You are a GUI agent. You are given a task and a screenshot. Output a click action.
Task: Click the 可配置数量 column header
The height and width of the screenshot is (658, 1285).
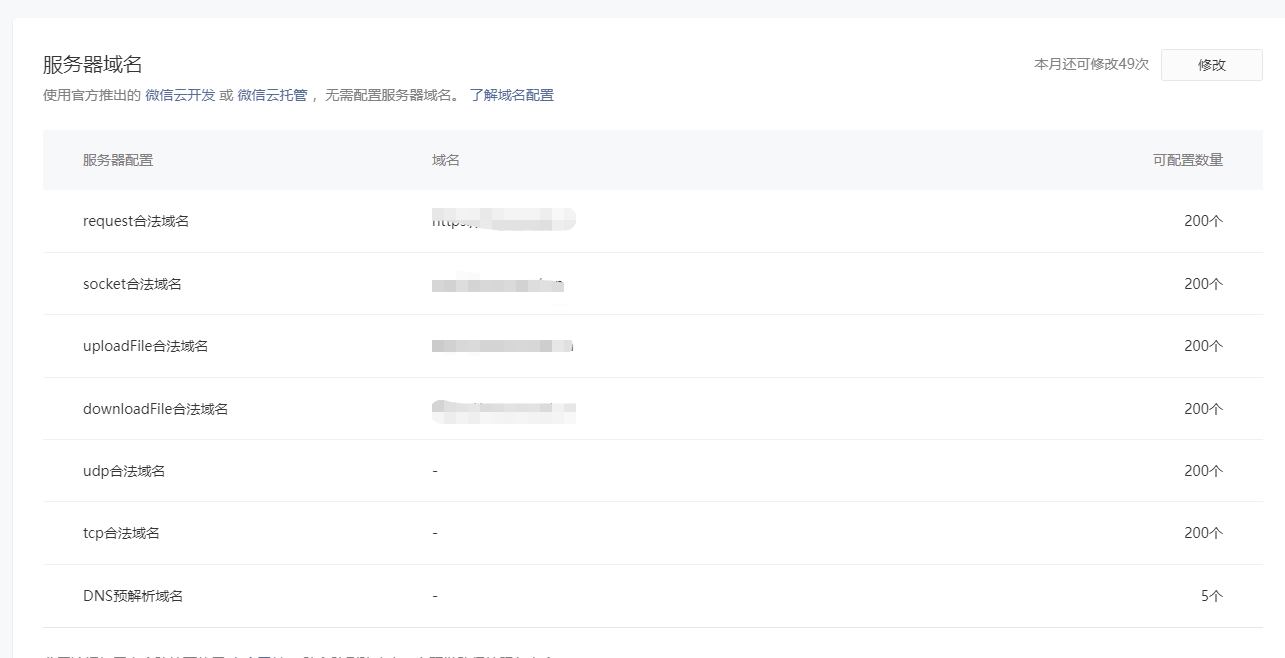tap(1187, 160)
